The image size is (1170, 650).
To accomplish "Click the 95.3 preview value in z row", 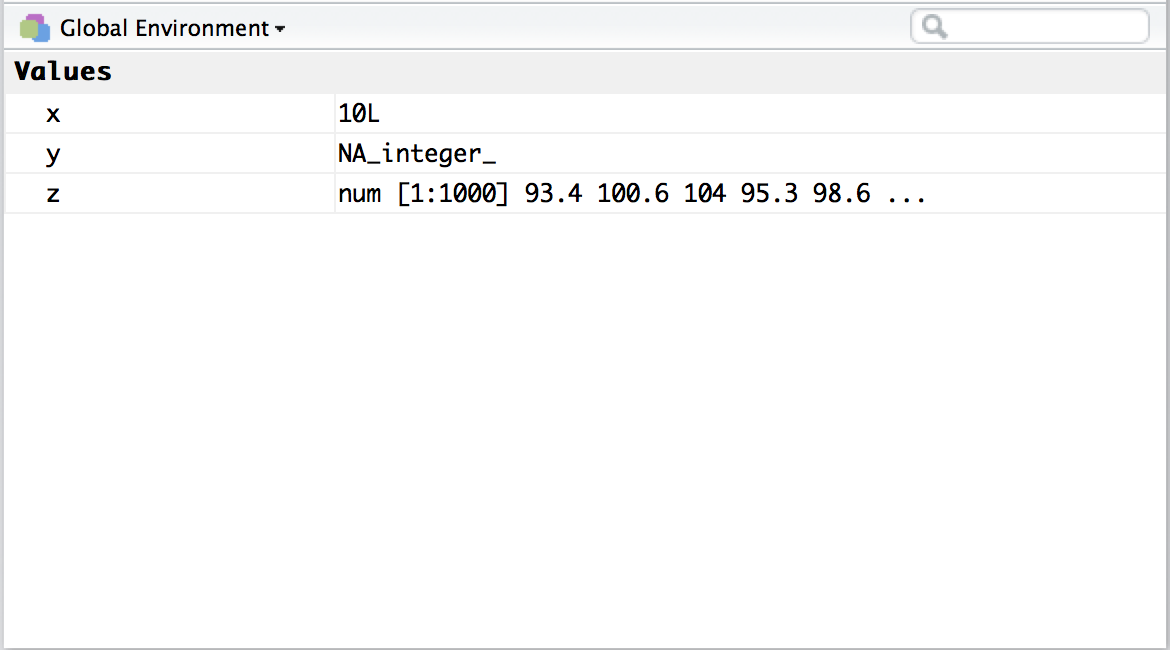I will 769,194.
